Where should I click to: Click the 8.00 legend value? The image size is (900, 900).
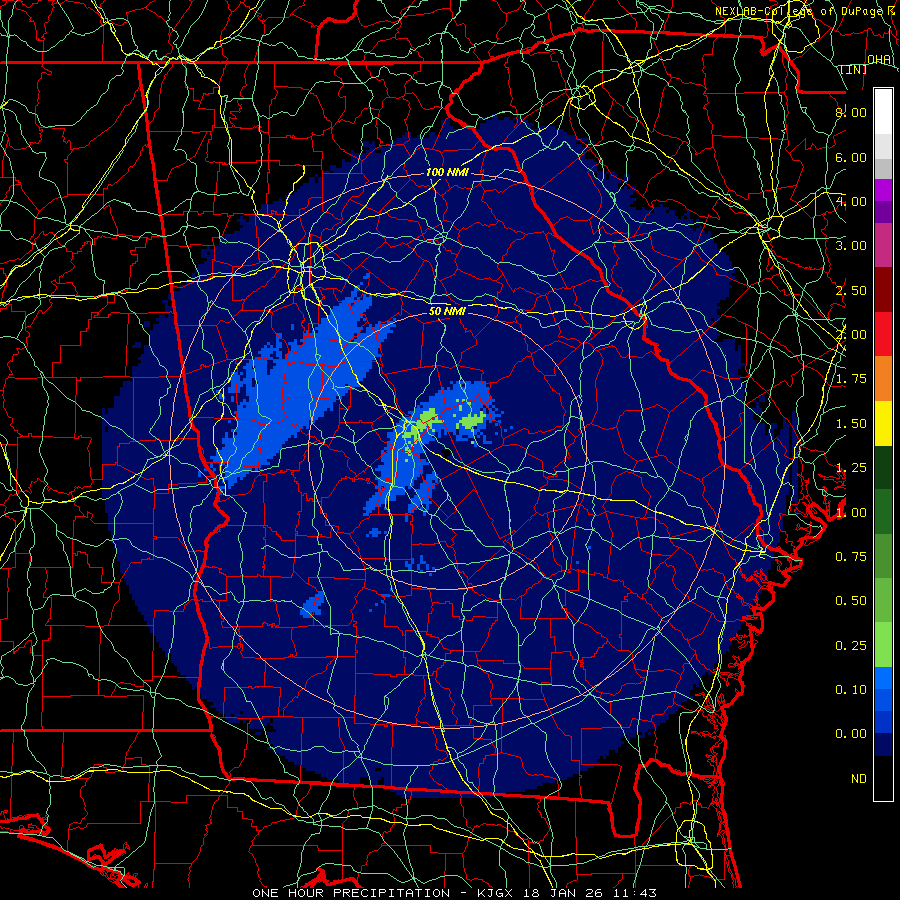point(851,112)
